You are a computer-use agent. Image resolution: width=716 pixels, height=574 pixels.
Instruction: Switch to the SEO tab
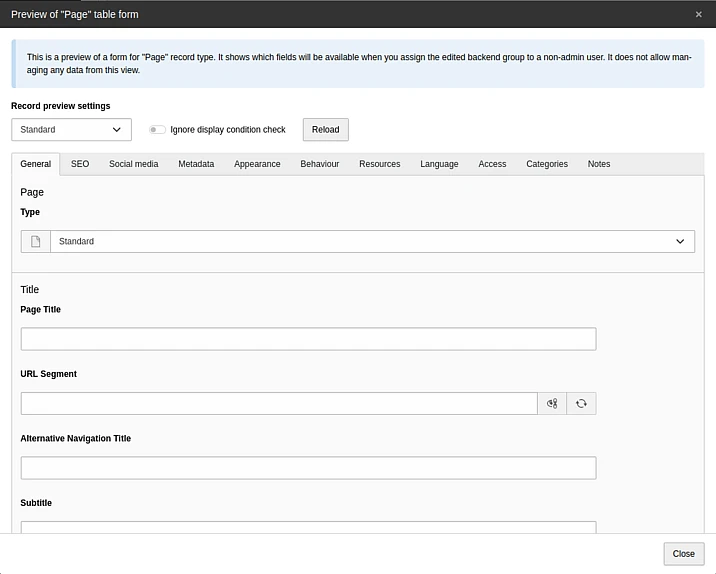tap(80, 164)
